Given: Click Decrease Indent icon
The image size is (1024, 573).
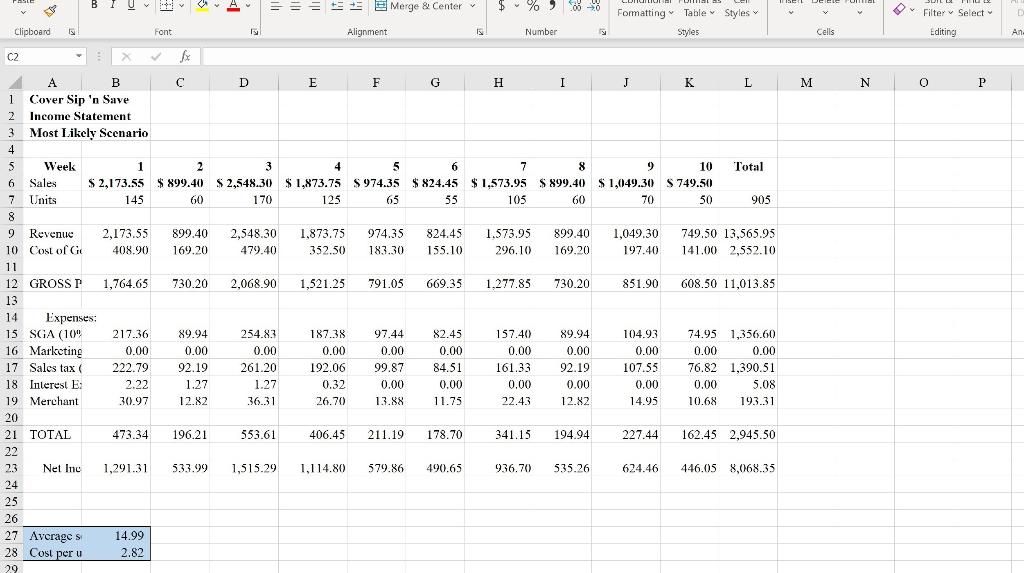Looking at the screenshot, I should [x=337, y=6].
